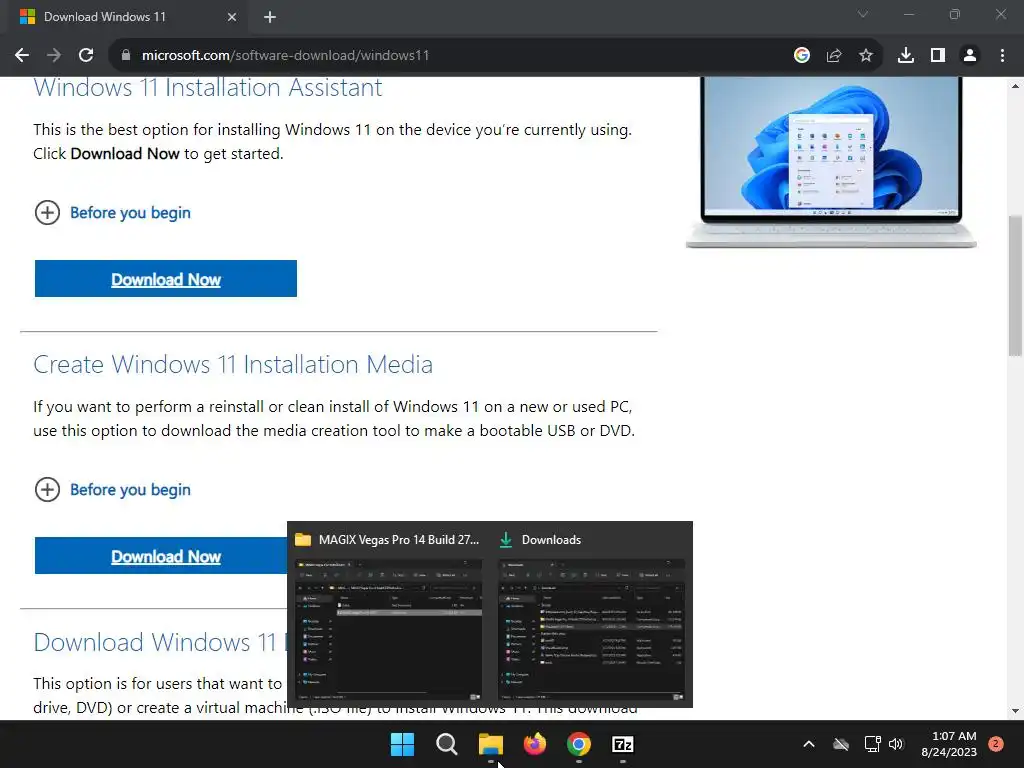Screen dimensions: 1024x768
Task: Open the clock showing 1:07 AM
Action: tap(949, 744)
